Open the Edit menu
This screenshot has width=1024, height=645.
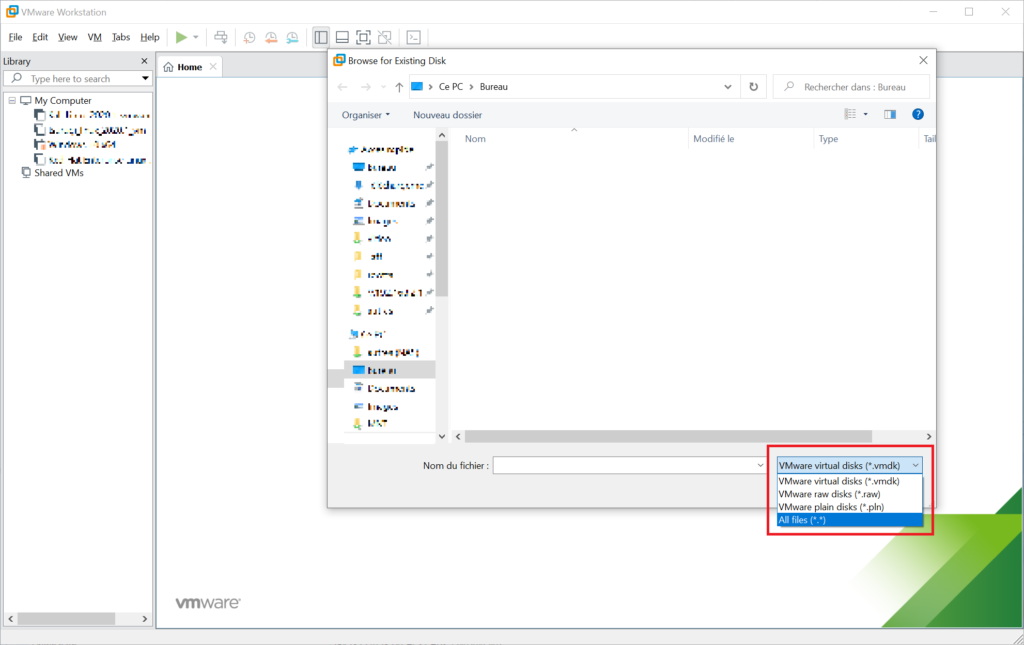[40, 37]
